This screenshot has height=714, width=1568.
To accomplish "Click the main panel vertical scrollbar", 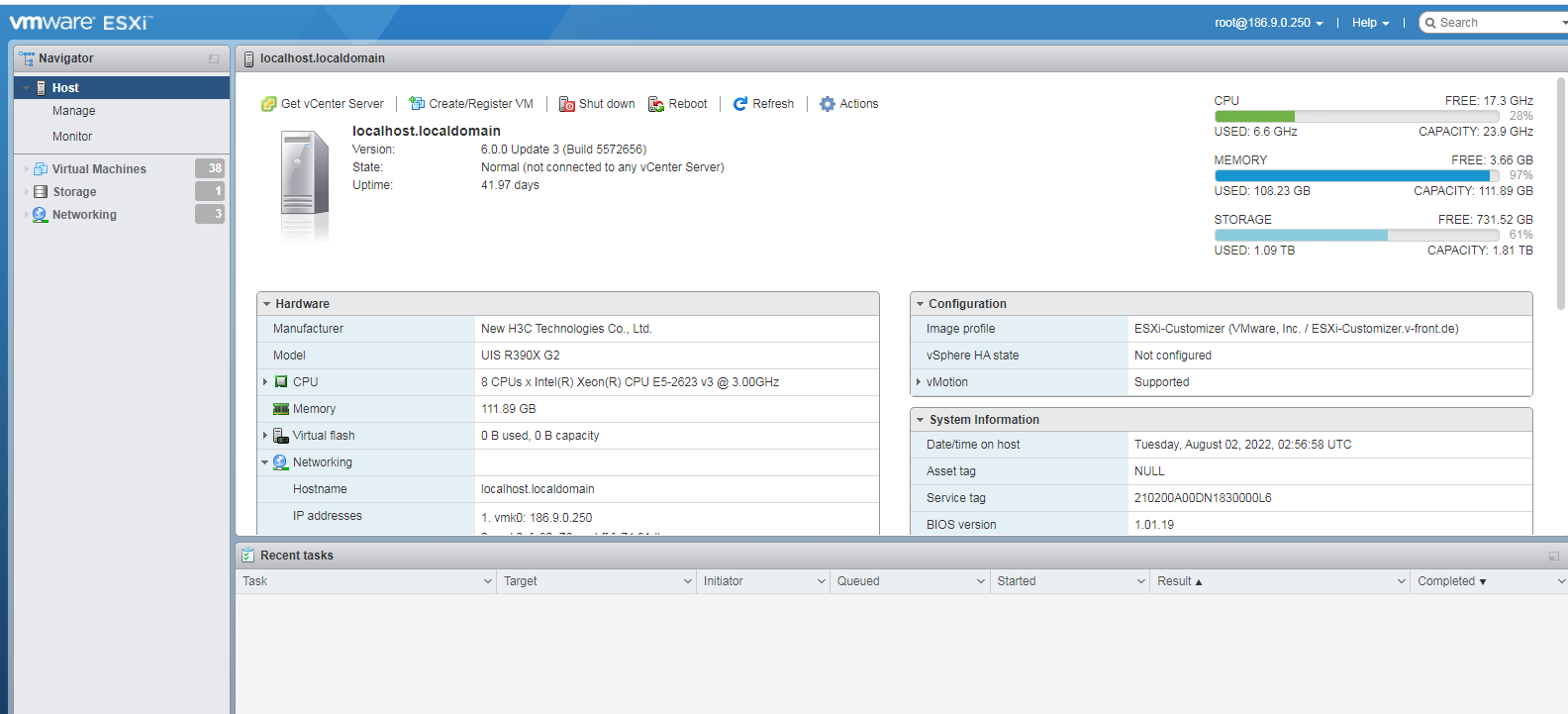I will pos(1562,193).
